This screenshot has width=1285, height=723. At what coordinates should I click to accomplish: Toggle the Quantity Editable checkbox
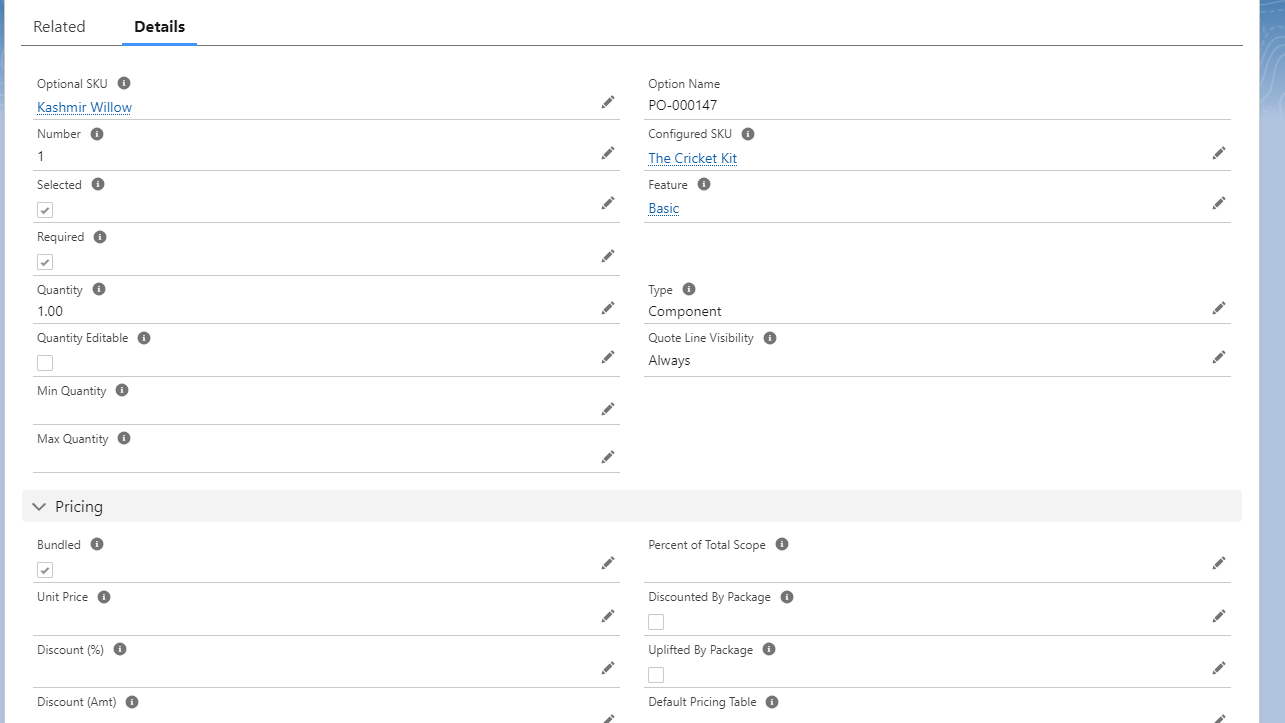click(x=45, y=363)
